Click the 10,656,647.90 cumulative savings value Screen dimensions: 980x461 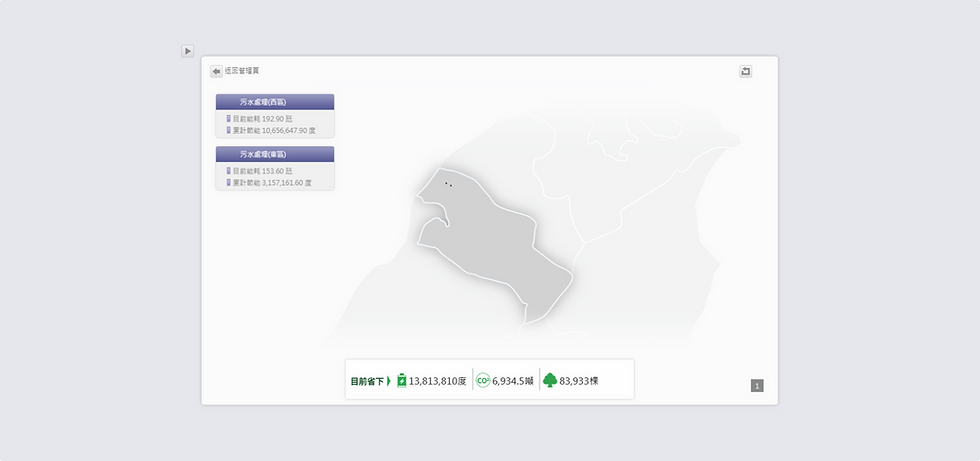click(x=284, y=131)
